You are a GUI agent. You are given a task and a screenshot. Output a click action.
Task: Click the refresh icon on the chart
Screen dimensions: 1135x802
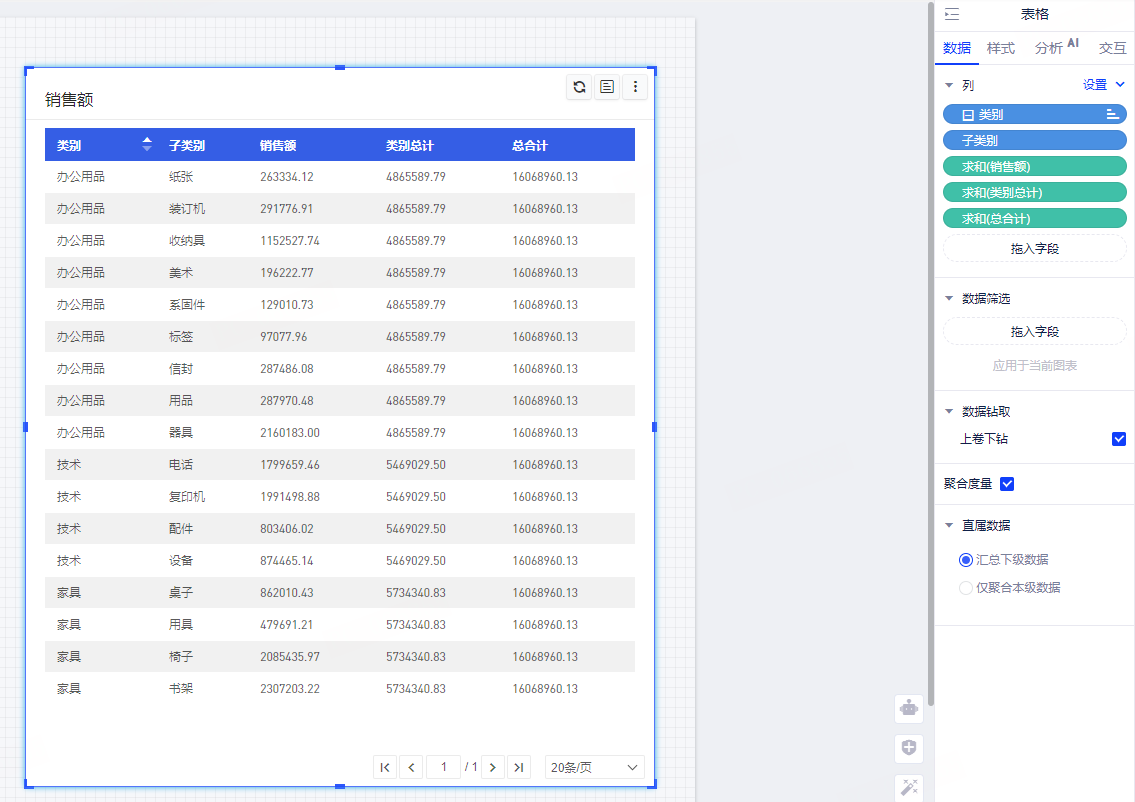pyautogui.click(x=579, y=88)
